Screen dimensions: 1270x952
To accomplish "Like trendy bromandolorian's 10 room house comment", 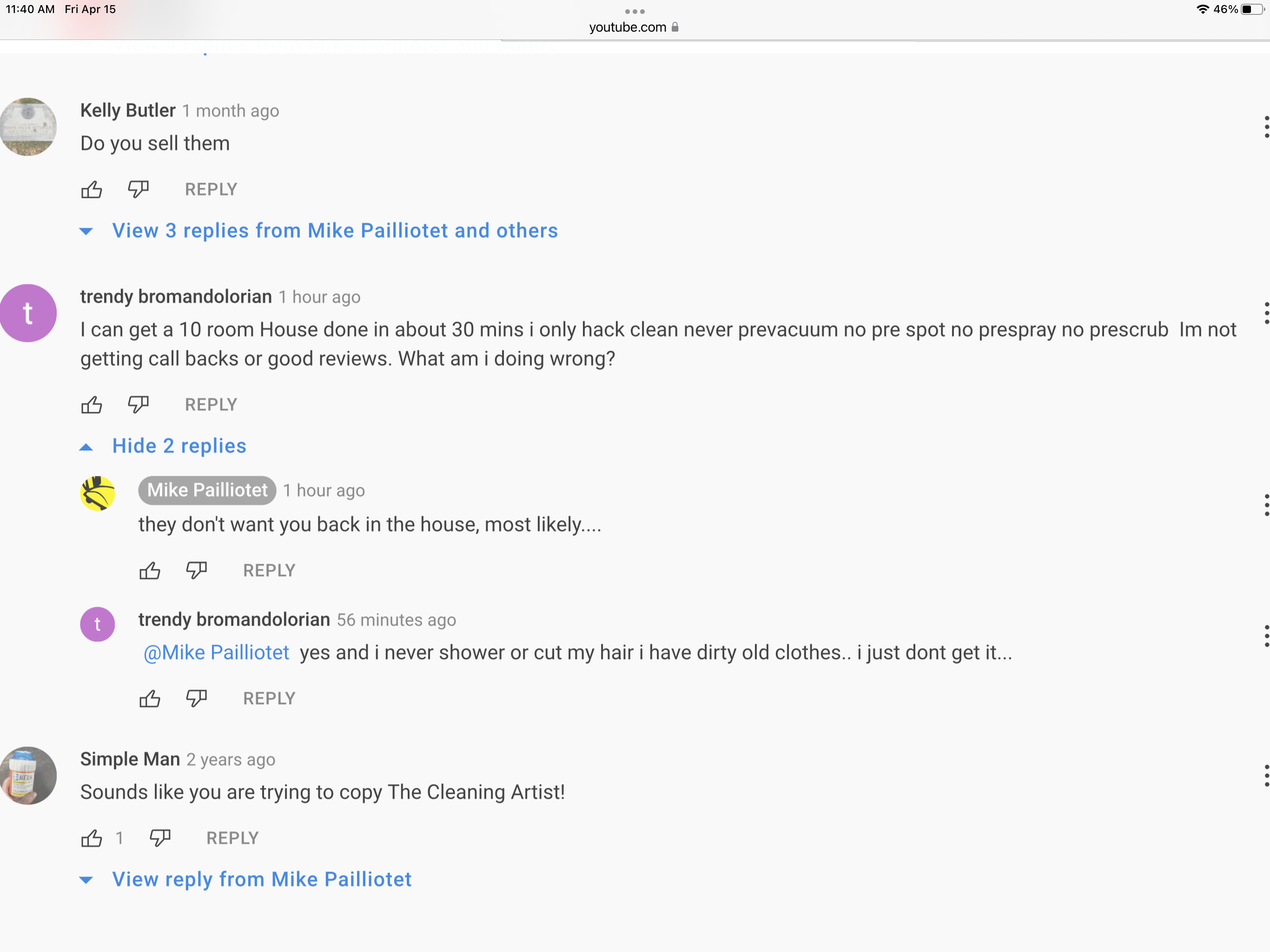I will pos(91,405).
